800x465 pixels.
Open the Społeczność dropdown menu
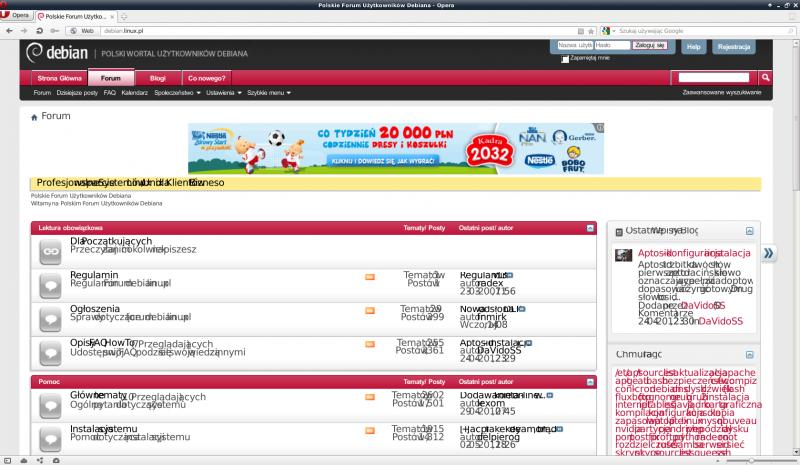pos(174,92)
